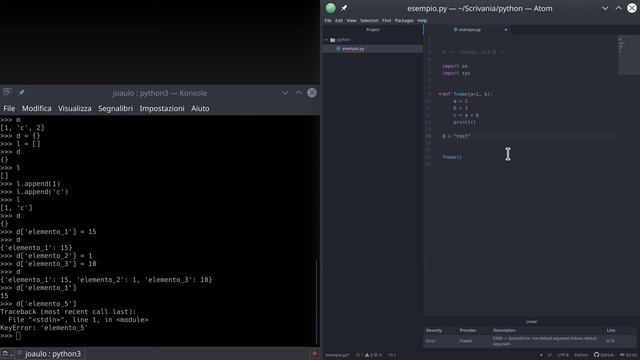Toggle pin icon in Atom title bar
The width and height of the screenshot is (640, 360).
pyautogui.click(x=344, y=8)
